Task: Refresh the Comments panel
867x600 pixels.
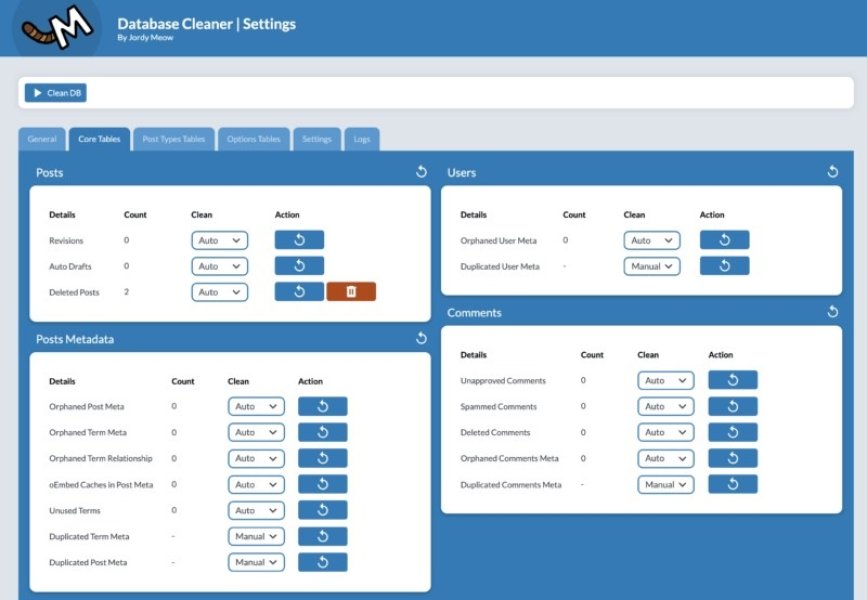Action: (x=832, y=312)
